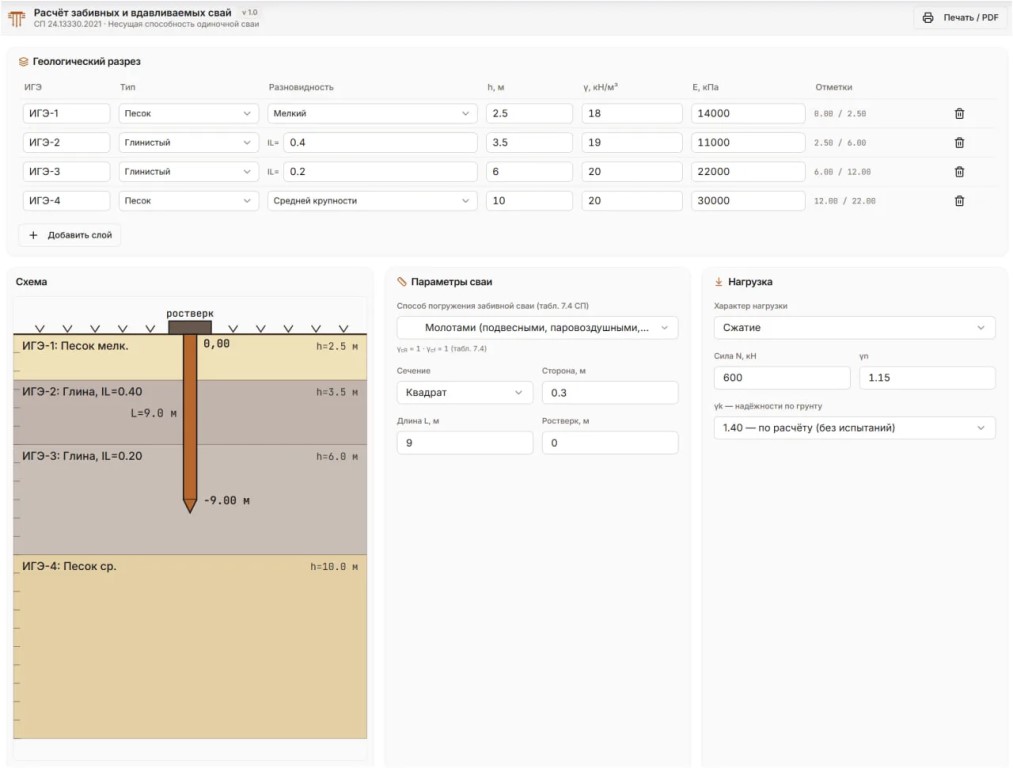Delete the ИГЭ-3 layer row
Viewport: 1013px width, 768px height.
click(x=959, y=172)
